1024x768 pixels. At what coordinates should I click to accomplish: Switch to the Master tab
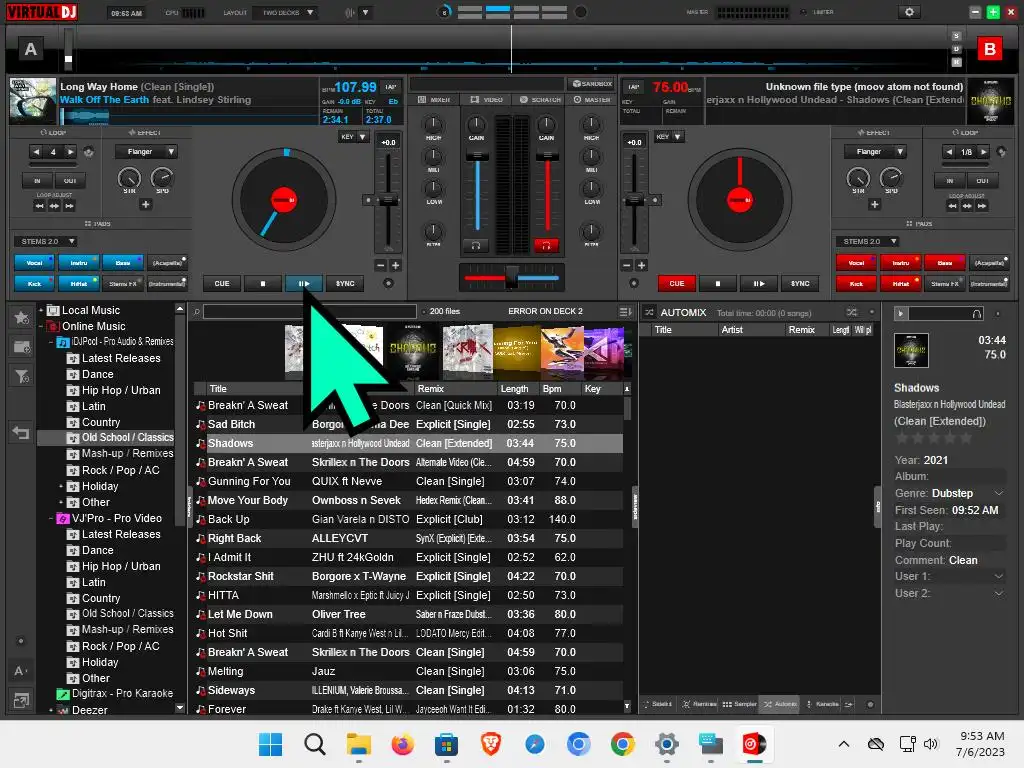click(592, 100)
